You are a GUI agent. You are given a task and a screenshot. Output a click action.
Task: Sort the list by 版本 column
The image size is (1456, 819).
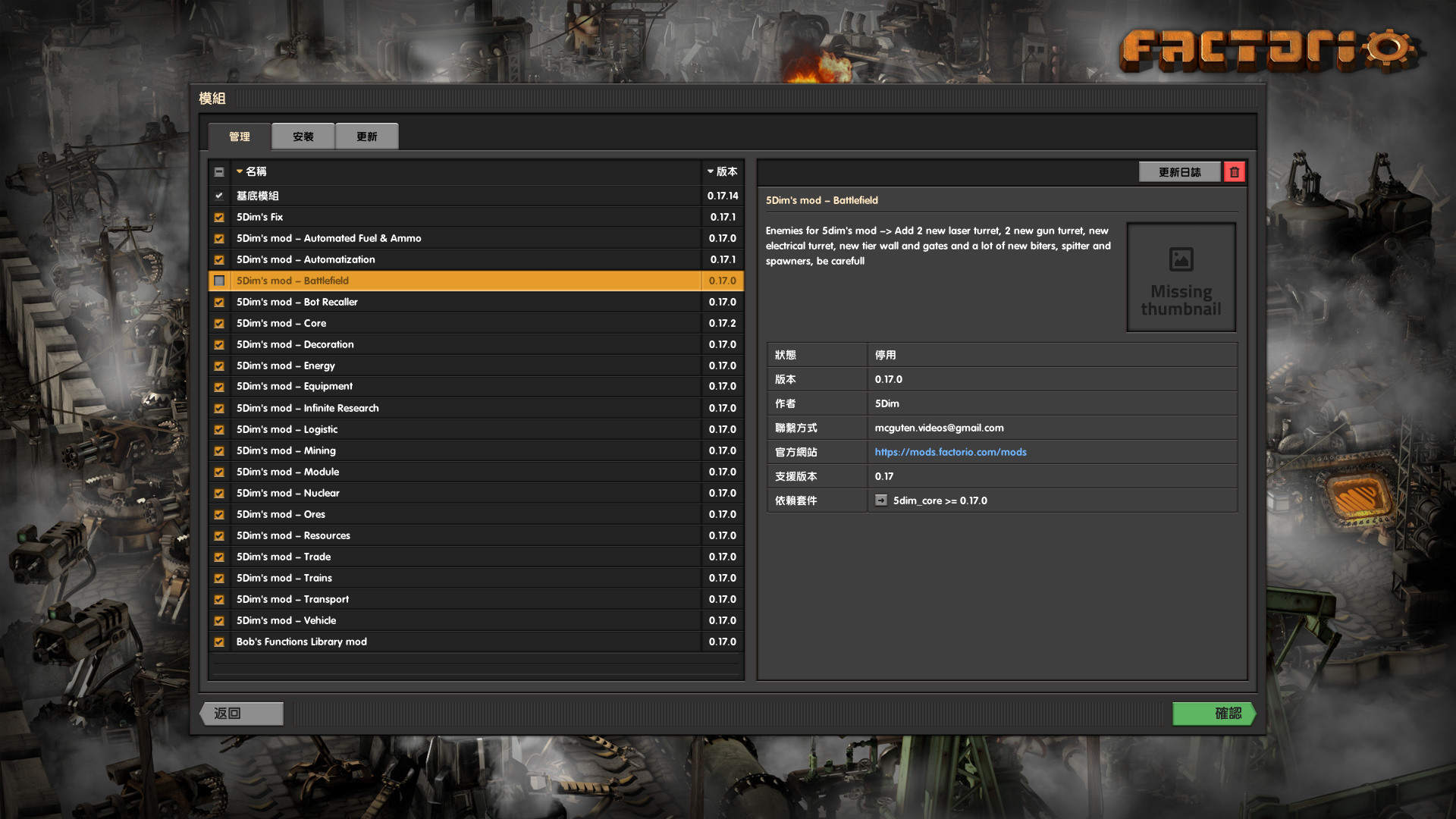(x=723, y=172)
